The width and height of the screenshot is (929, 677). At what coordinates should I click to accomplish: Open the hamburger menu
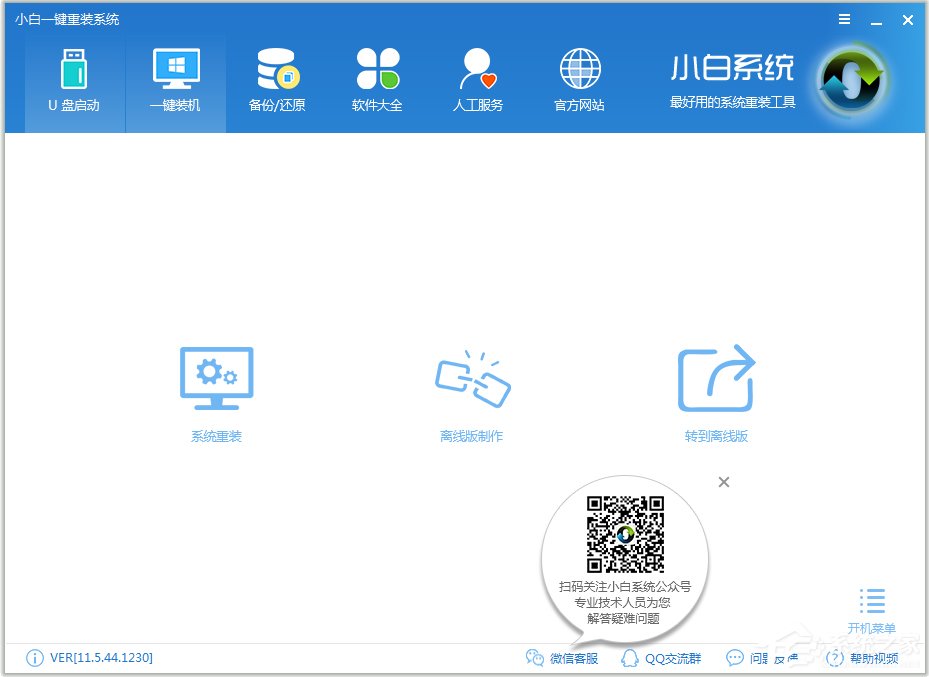(843, 18)
